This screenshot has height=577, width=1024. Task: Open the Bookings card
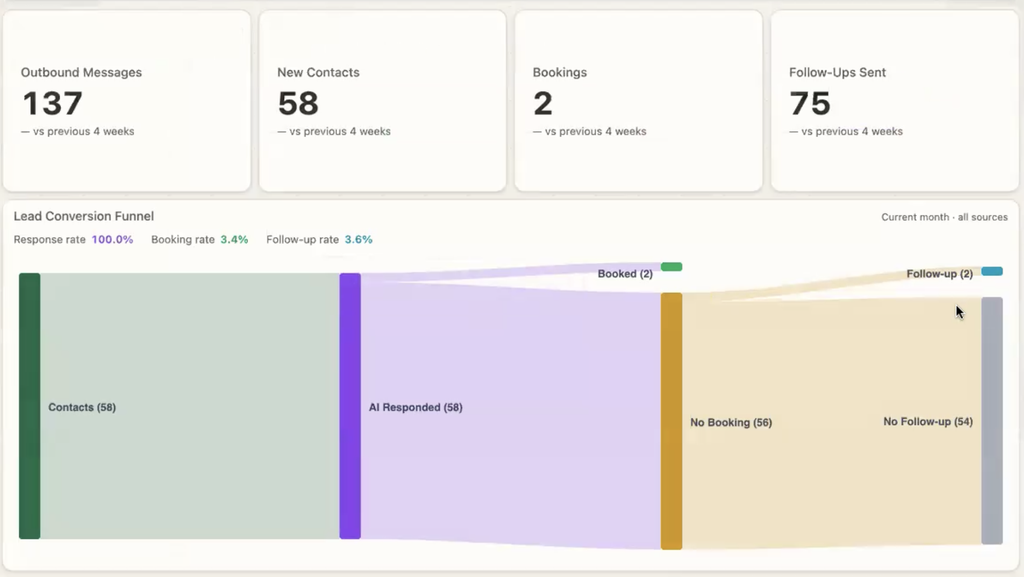(639, 101)
